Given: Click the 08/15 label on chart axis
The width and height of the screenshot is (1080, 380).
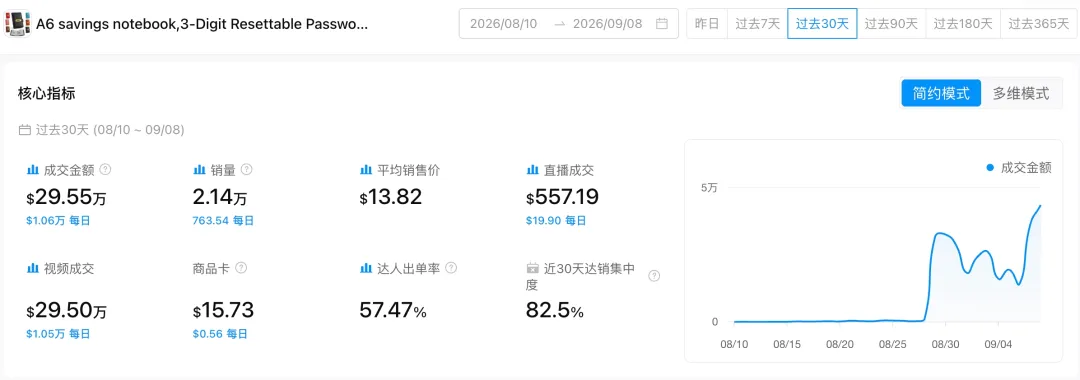Looking at the screenshot, I should pos(787,344).
